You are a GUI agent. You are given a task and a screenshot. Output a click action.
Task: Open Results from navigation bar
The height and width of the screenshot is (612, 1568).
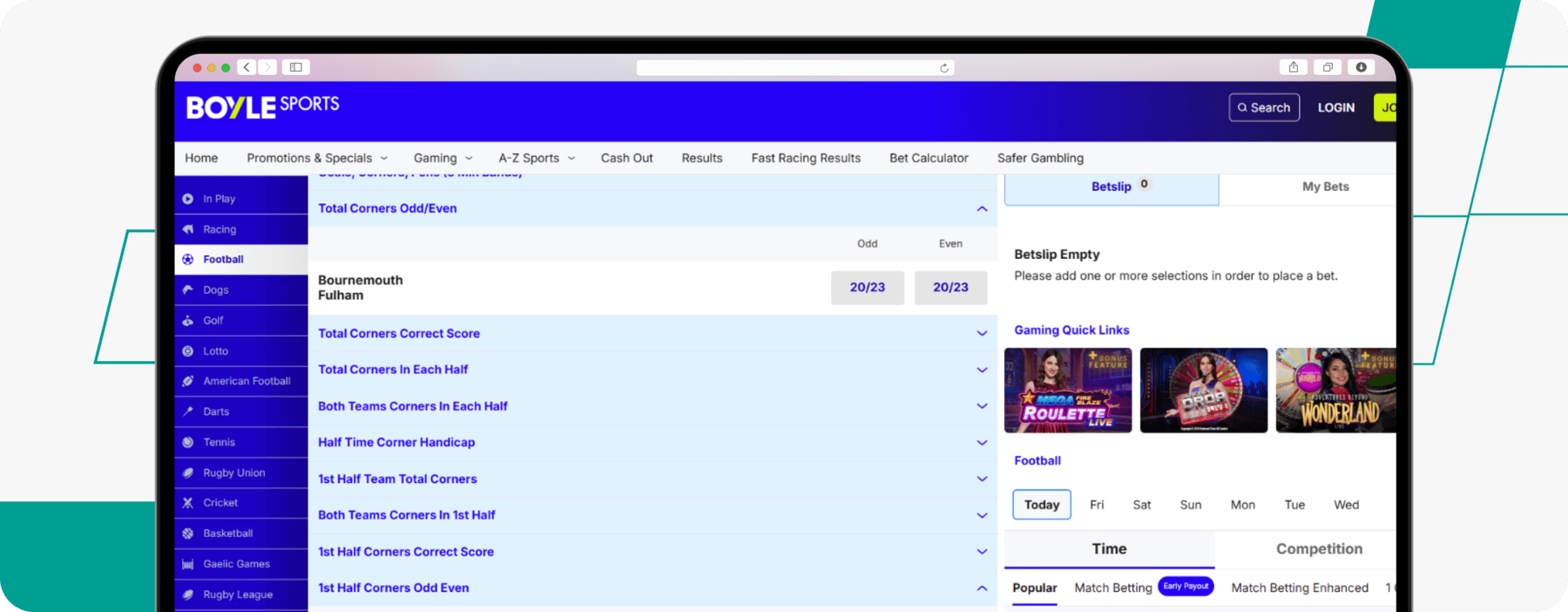pos(702,158)
